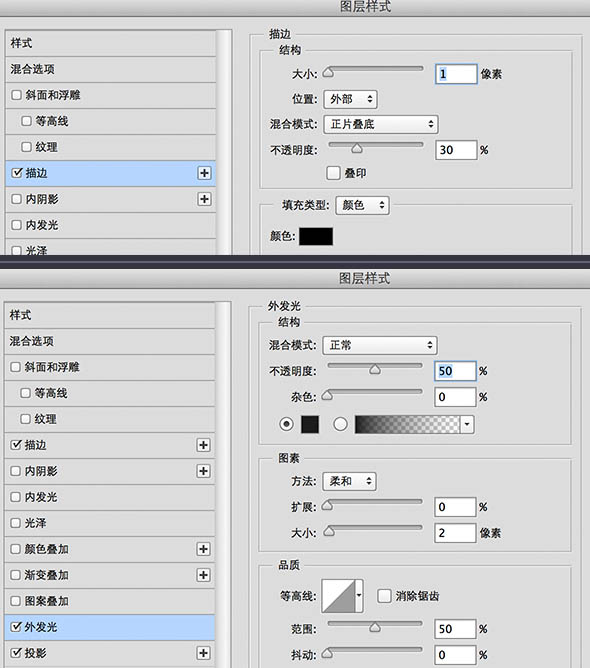Click 范围 field with value 50

455,629
